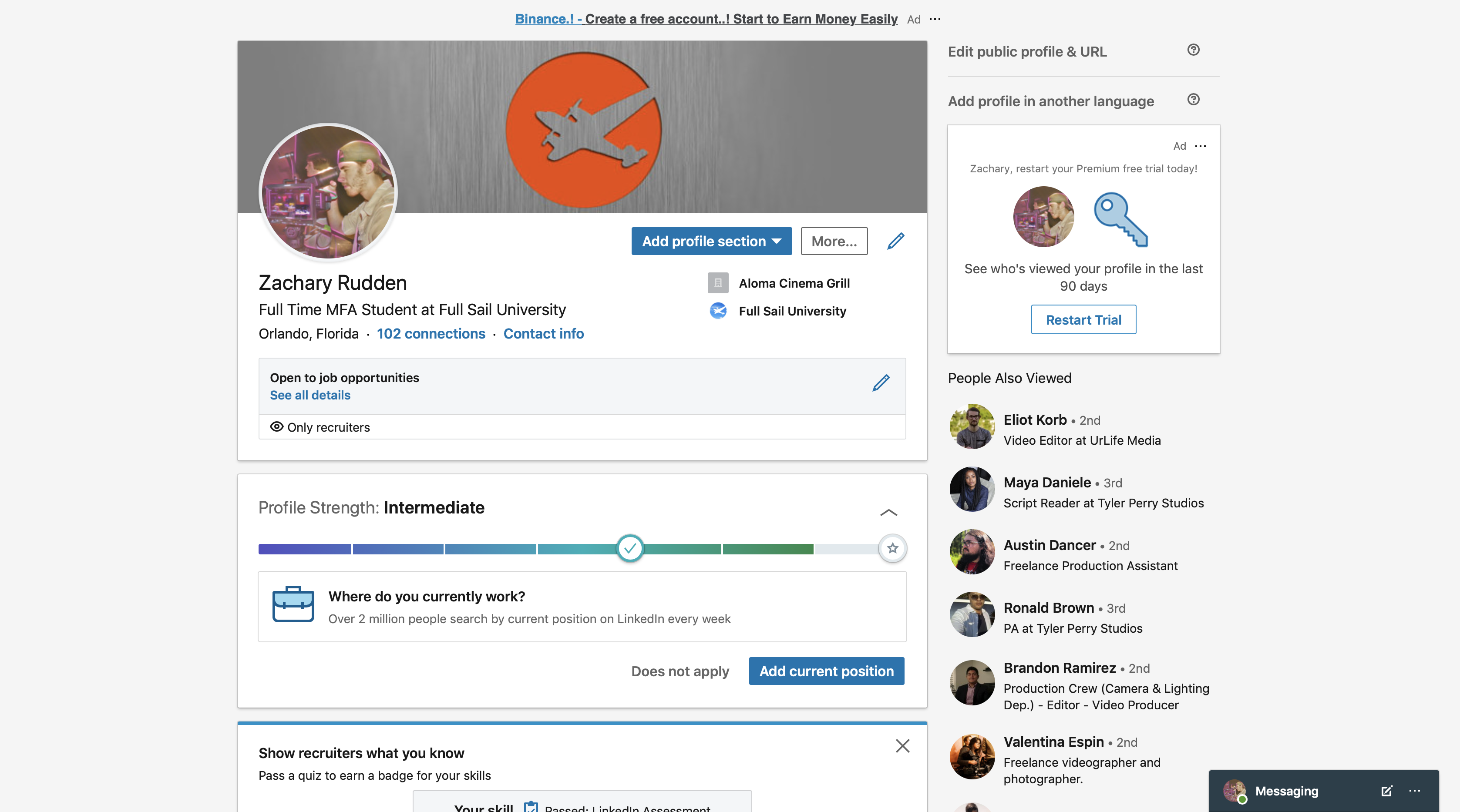Open the 102 connections link
This screenshot has width=1460, height=812.
pos(431,334)
